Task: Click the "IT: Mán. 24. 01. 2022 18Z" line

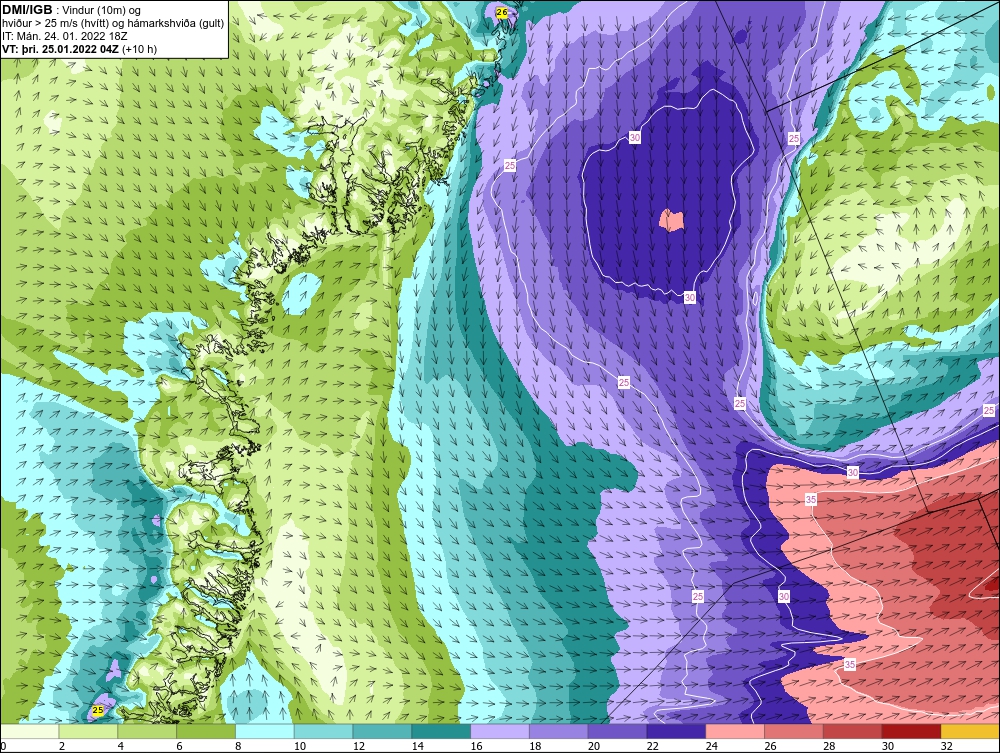Action: click(64, 36)
